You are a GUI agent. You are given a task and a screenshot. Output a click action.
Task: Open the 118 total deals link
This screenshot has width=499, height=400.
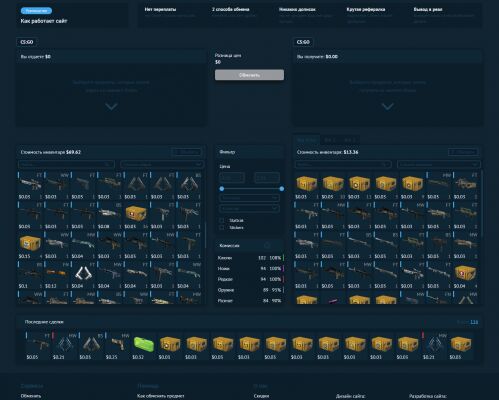[x=474, y=322]
